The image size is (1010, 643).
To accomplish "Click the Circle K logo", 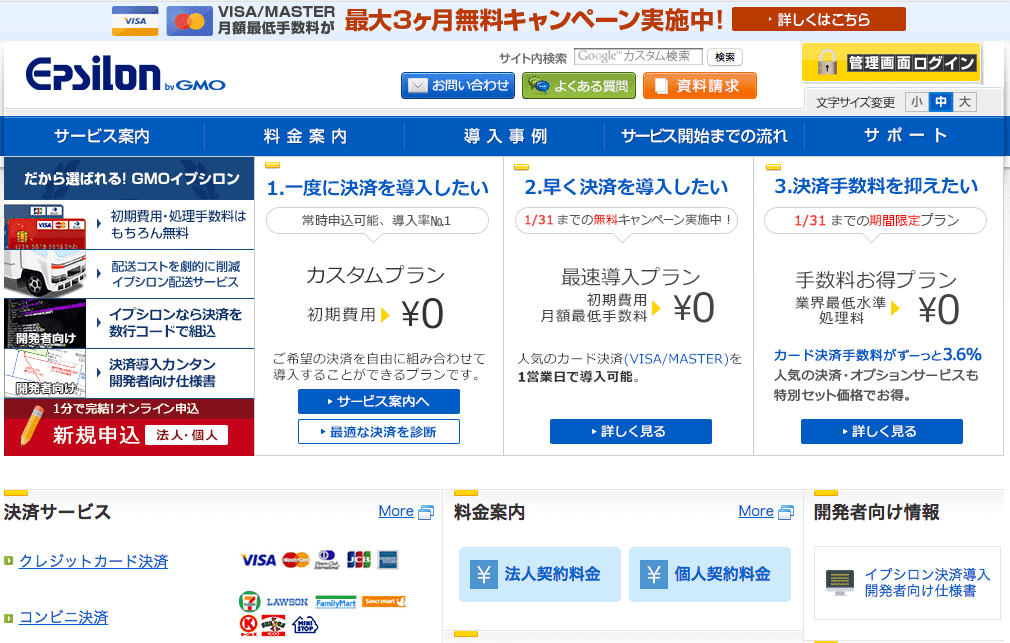I will click(249, 624).
